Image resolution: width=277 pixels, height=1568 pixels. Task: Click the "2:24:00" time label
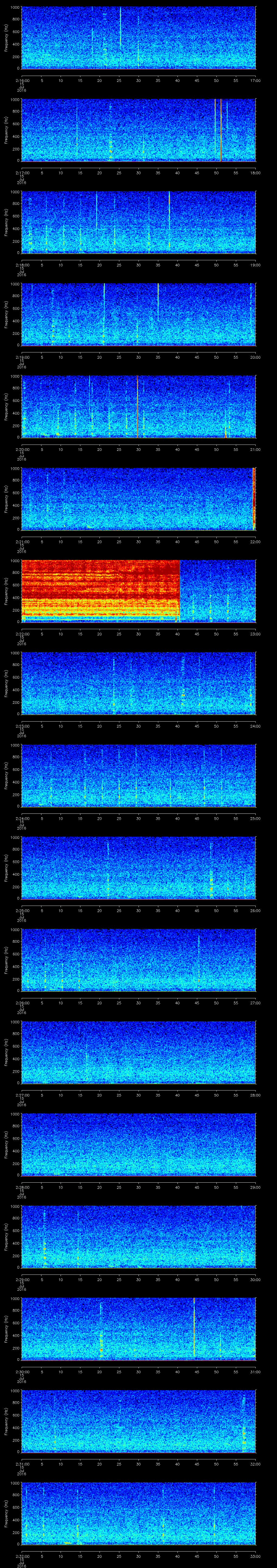pos(22,818)
